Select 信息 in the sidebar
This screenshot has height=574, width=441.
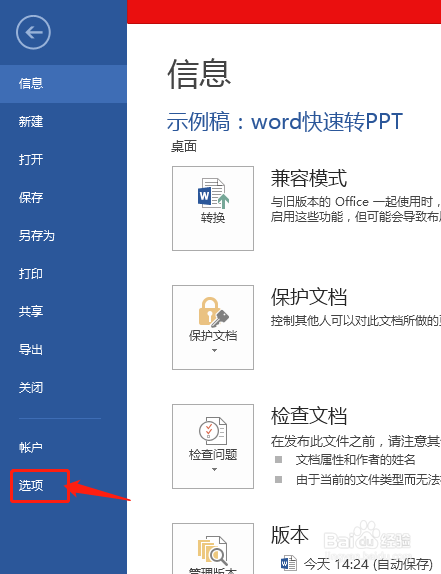click(x=63, y=84)
